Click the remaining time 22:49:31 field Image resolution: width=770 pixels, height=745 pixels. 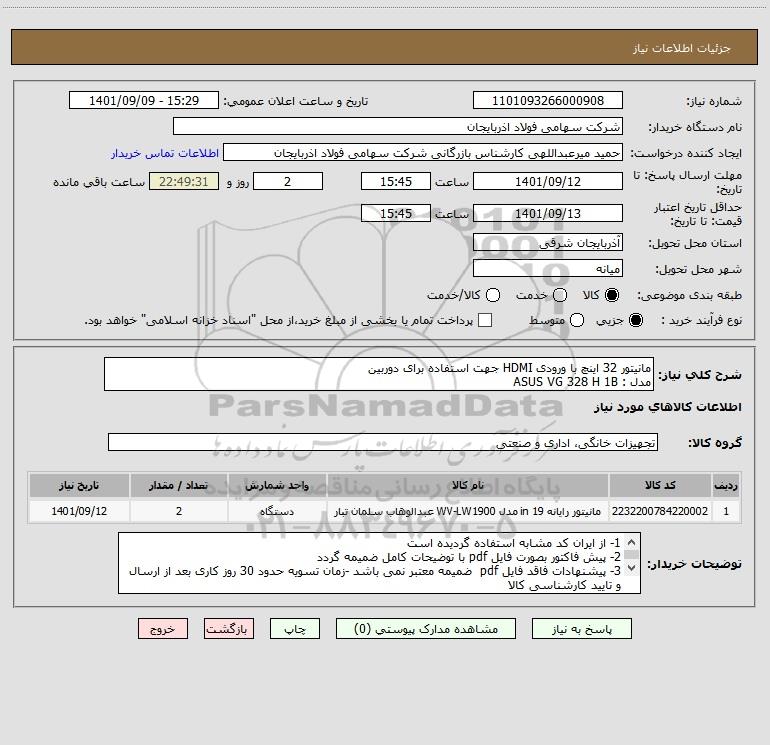click(184, 182)
